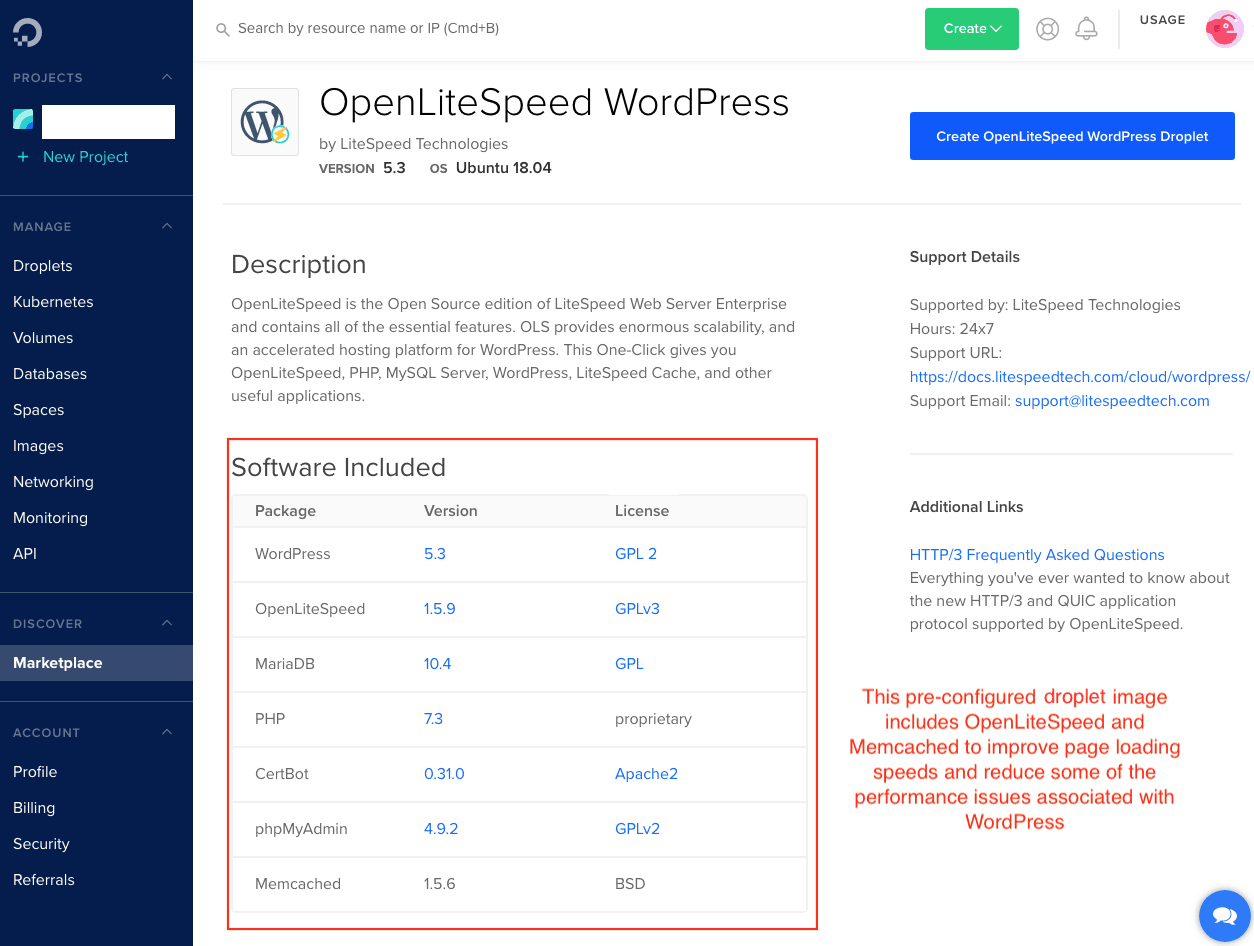
Task: Open PHP version 7.3 link
Action: [433, 719]
